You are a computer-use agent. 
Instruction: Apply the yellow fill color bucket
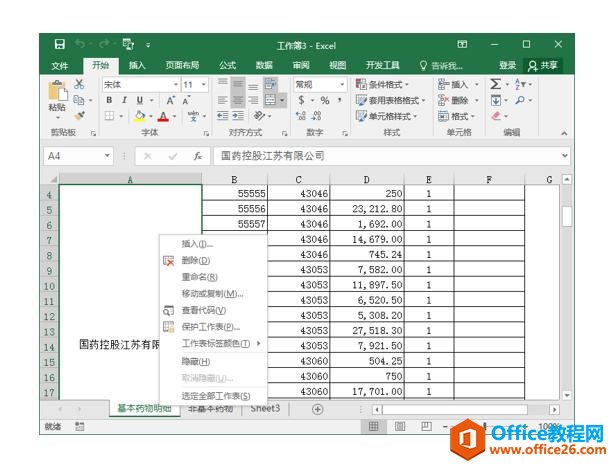(140, 116)
